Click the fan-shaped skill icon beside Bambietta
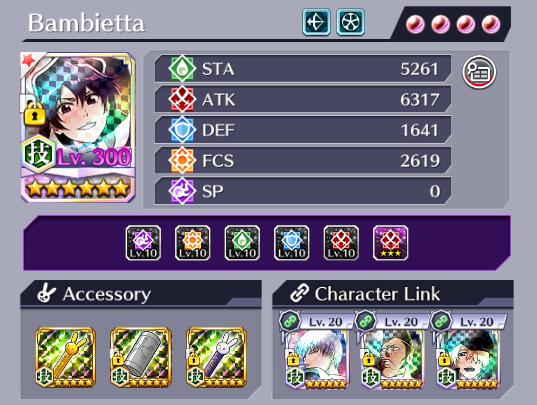The width and height of the screenshot is (537, 405). [350, 22]
